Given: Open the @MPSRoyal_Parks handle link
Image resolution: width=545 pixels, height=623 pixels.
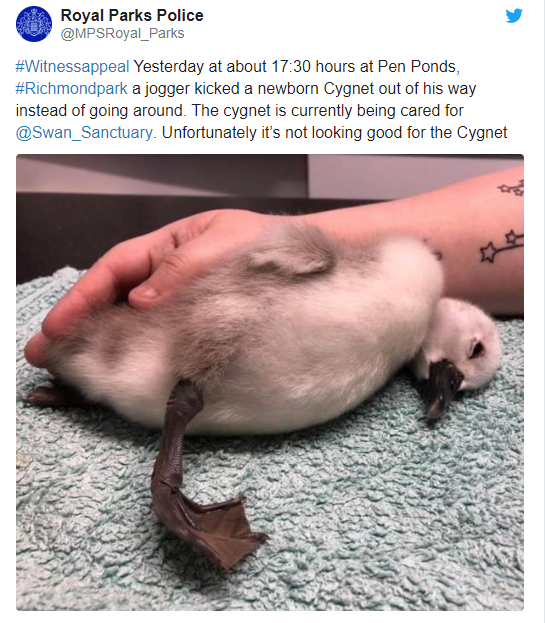Looking at the screenshot, I should coord(122,34).
